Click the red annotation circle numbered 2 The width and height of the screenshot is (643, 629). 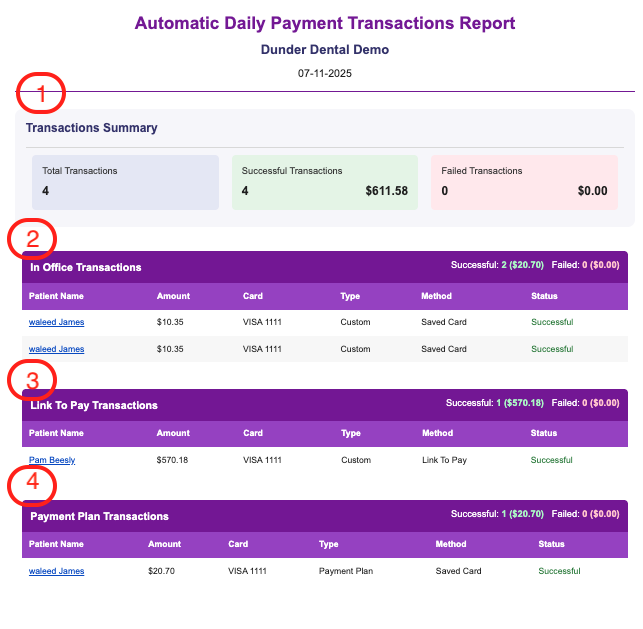pos(32,239)
